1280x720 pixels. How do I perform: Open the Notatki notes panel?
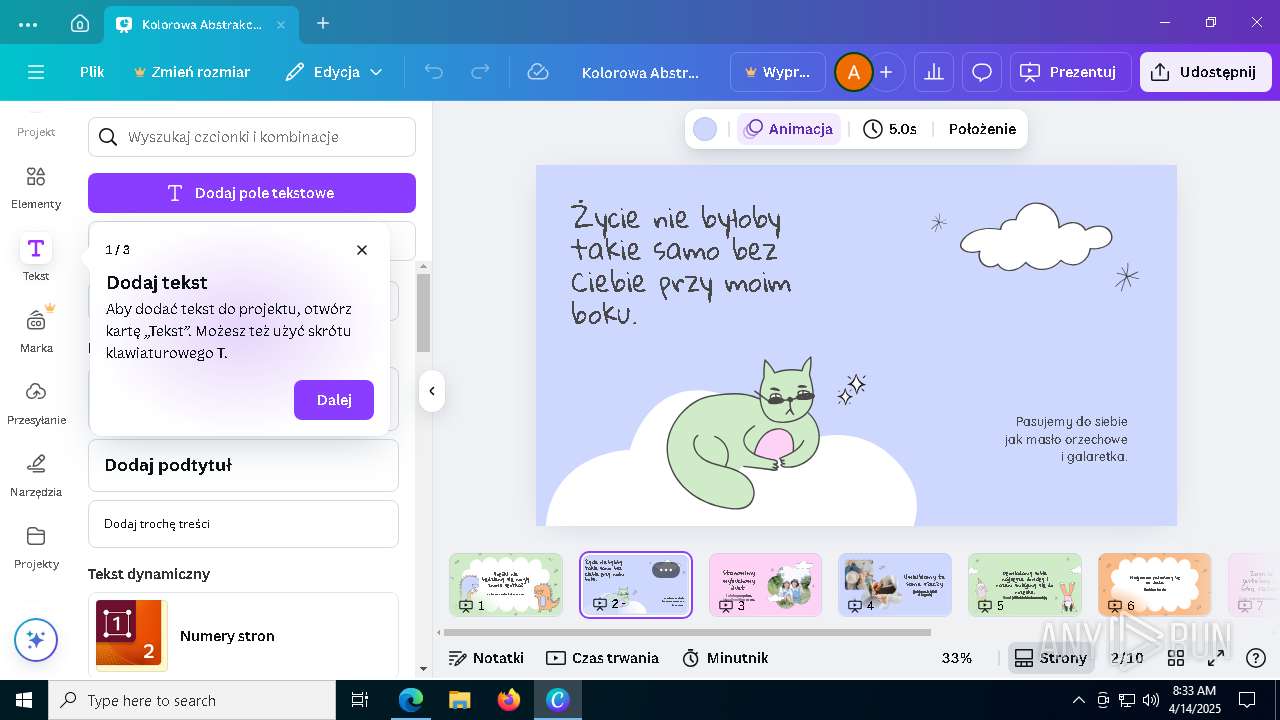[486, 658]
